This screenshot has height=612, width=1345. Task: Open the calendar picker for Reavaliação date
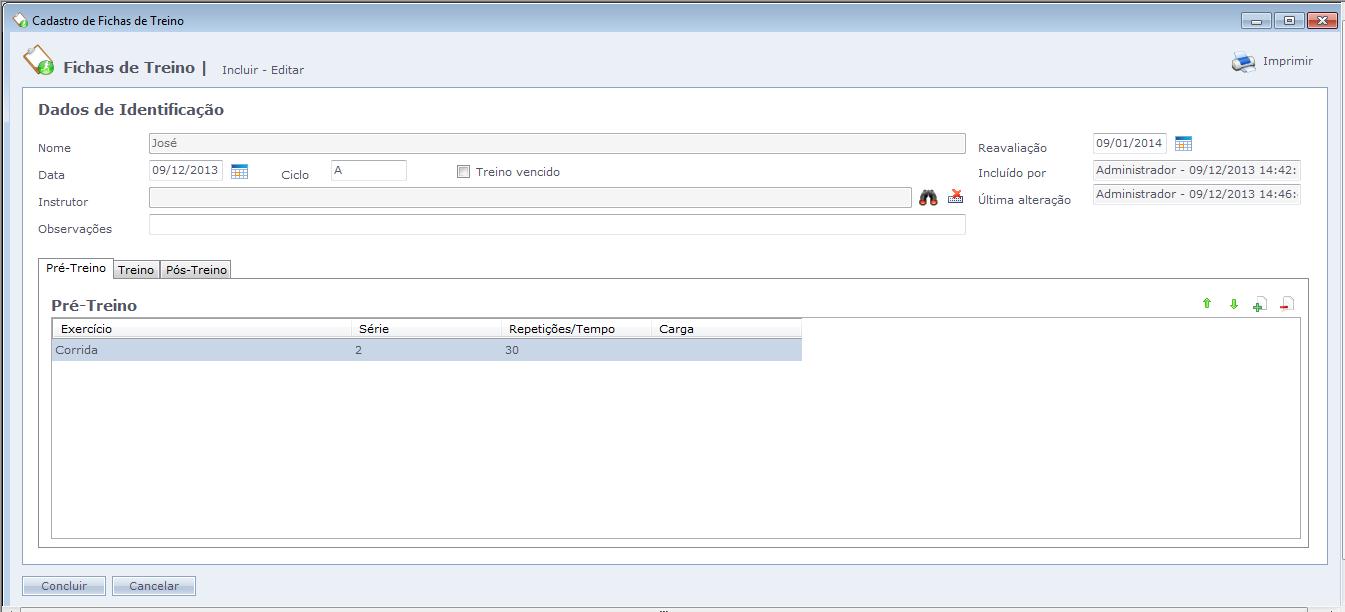[x=1183, y=144]
